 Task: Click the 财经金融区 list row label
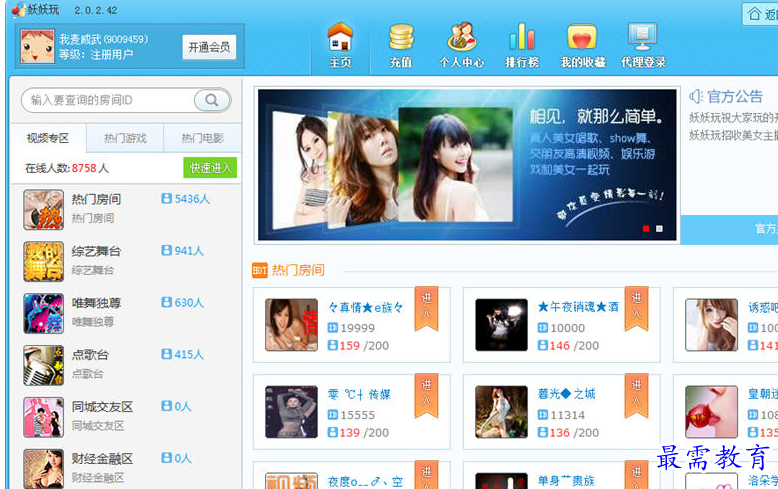pyautogui.click(x=102, y=459)
